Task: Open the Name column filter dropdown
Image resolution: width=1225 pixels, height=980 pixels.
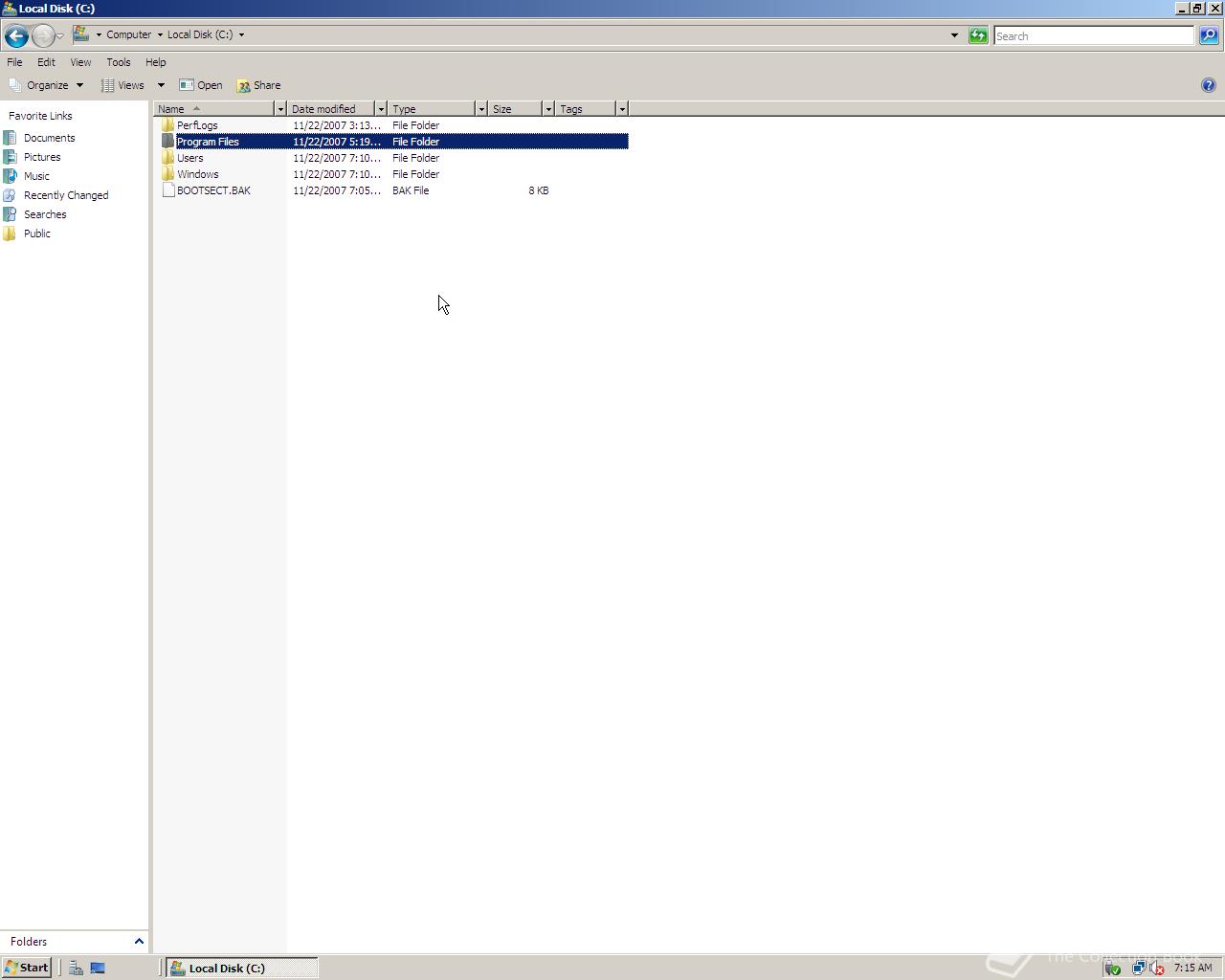Action: [x=280, y=109]
